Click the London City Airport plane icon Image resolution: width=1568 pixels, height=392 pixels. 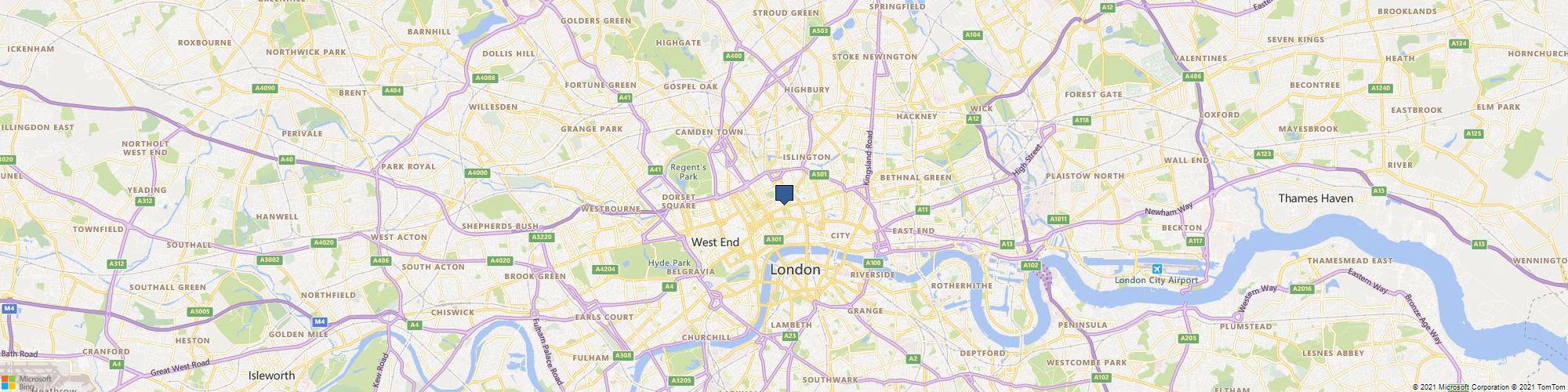1157,269
